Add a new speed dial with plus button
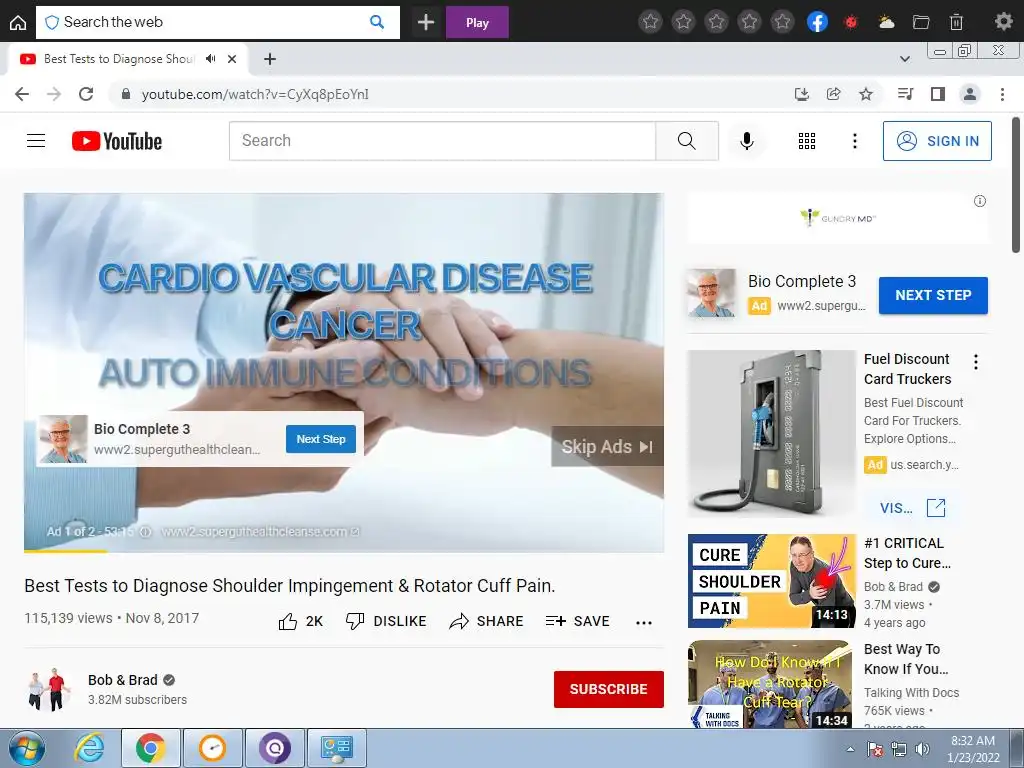Screen dimensions: 1024x768 (x=426, y=22)
